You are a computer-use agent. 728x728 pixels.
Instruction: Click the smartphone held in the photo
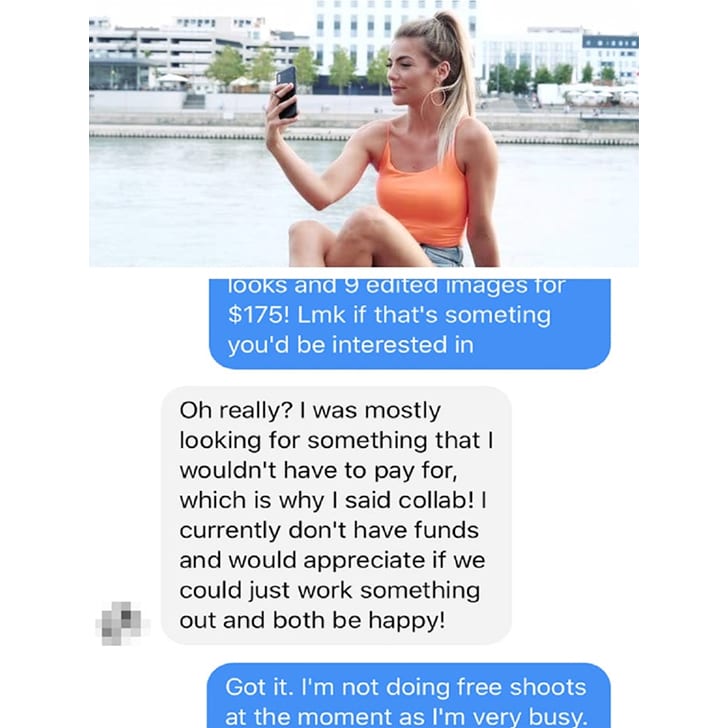tap(286, 92)
